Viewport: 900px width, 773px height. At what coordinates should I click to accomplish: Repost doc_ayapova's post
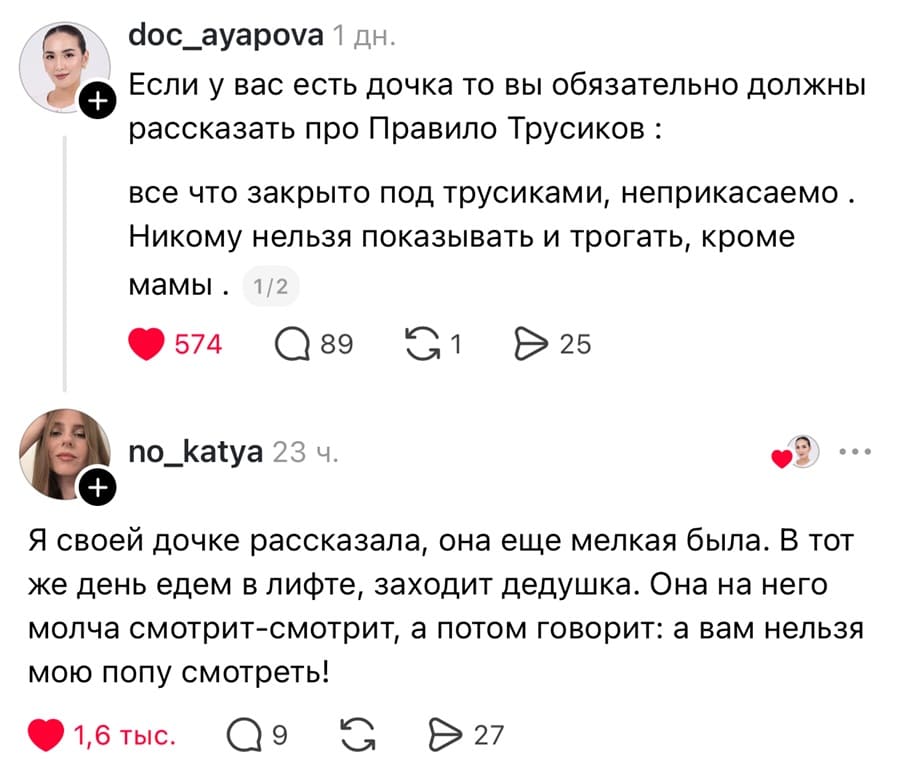pyautogui.click(x=425, y=344)
